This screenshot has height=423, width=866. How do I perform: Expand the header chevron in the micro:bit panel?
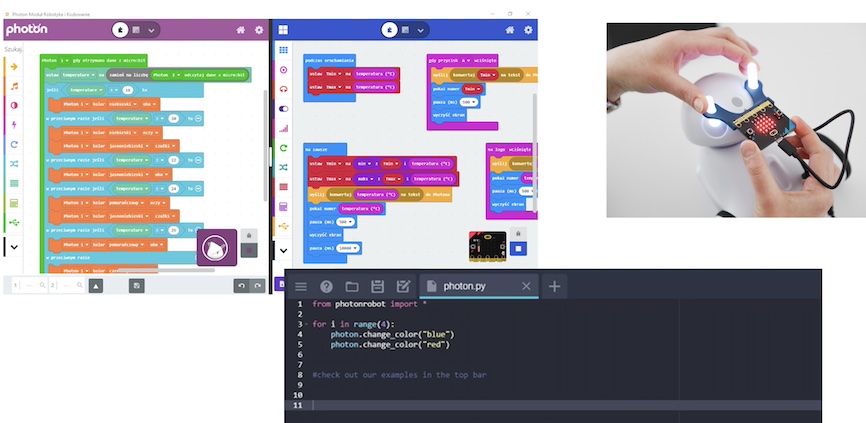point(421,30)
